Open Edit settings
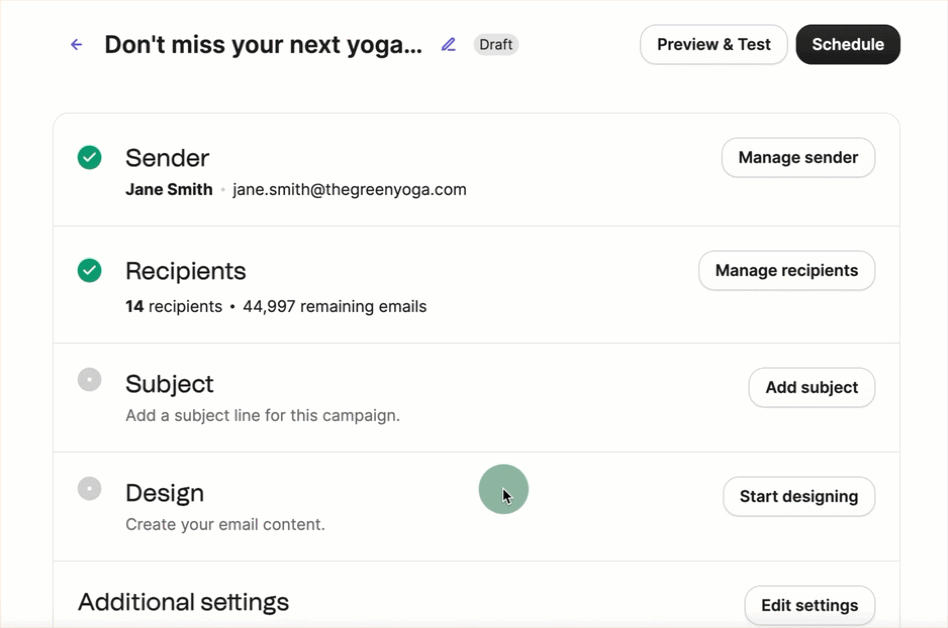The height and width of the screenshot is (628, 948). pos(809,605)
